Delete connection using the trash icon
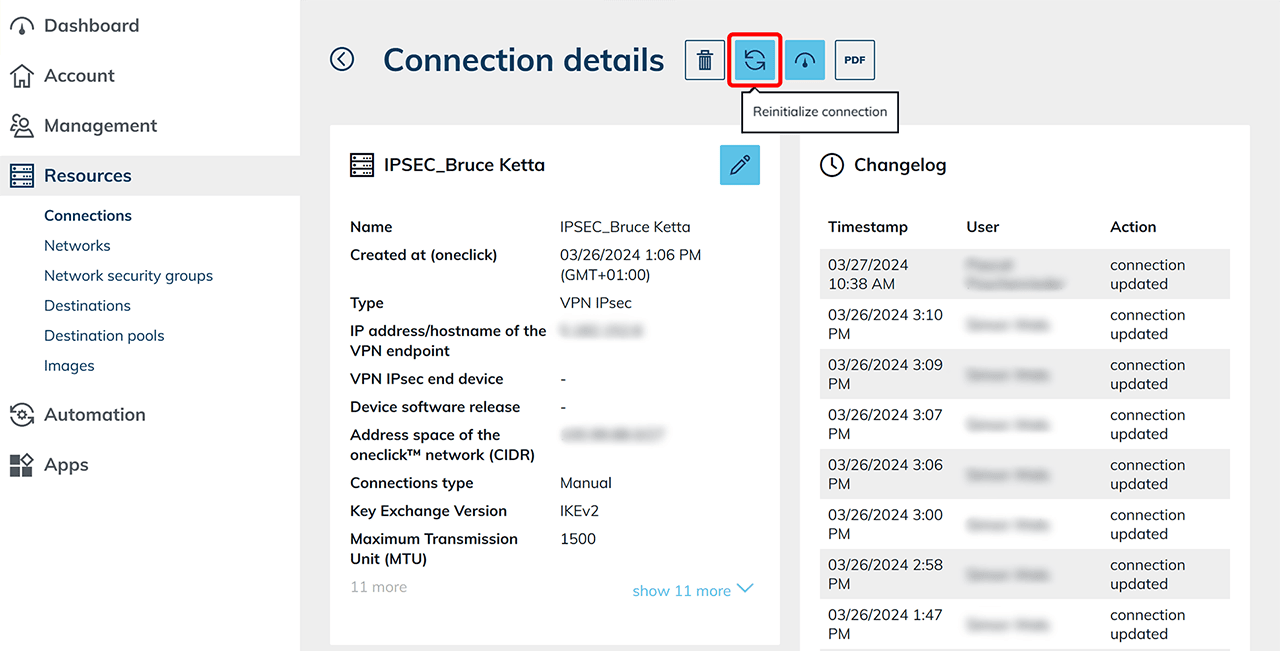 coord(705,60)
